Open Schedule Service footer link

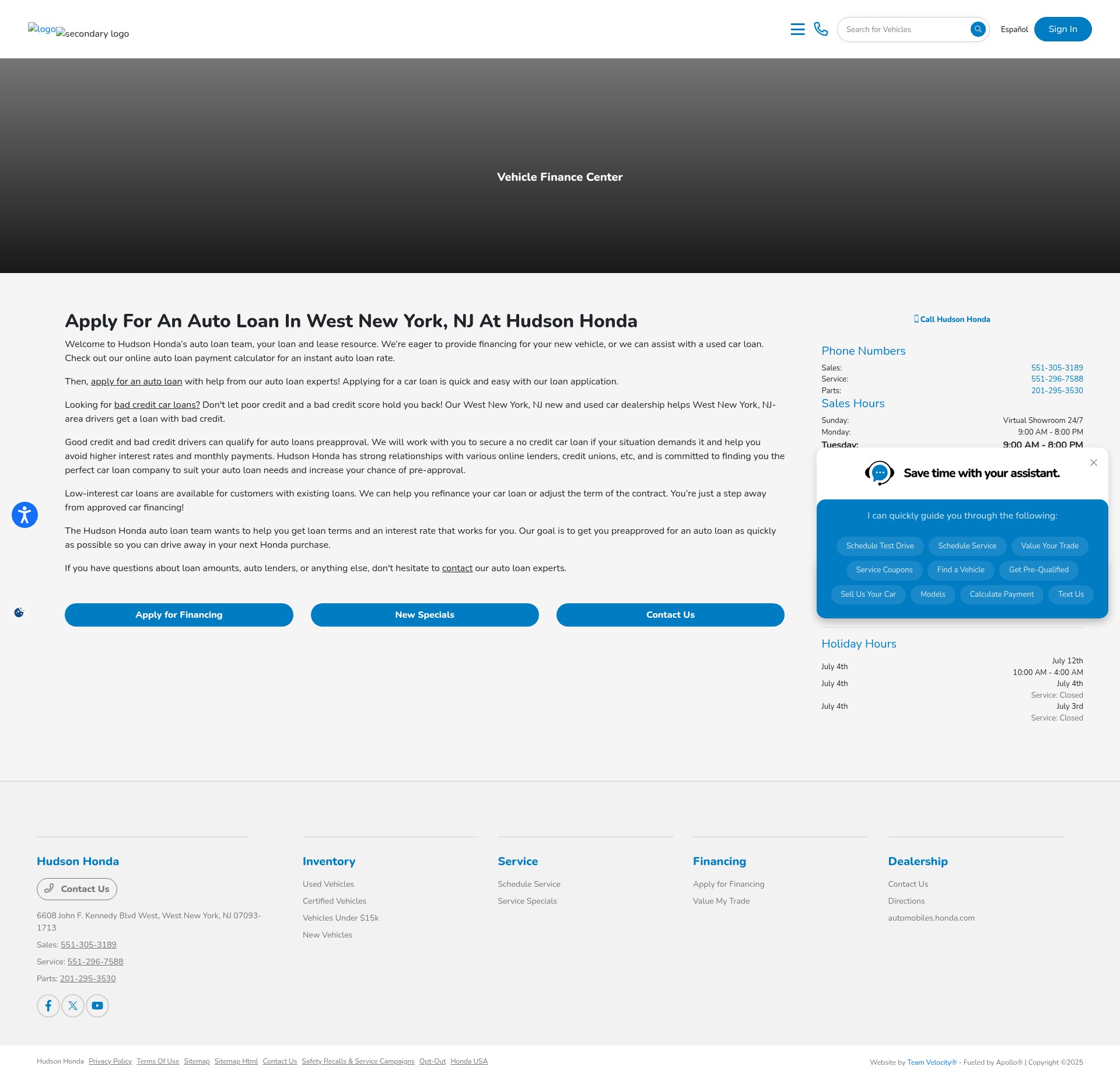(x=529, y=884)
